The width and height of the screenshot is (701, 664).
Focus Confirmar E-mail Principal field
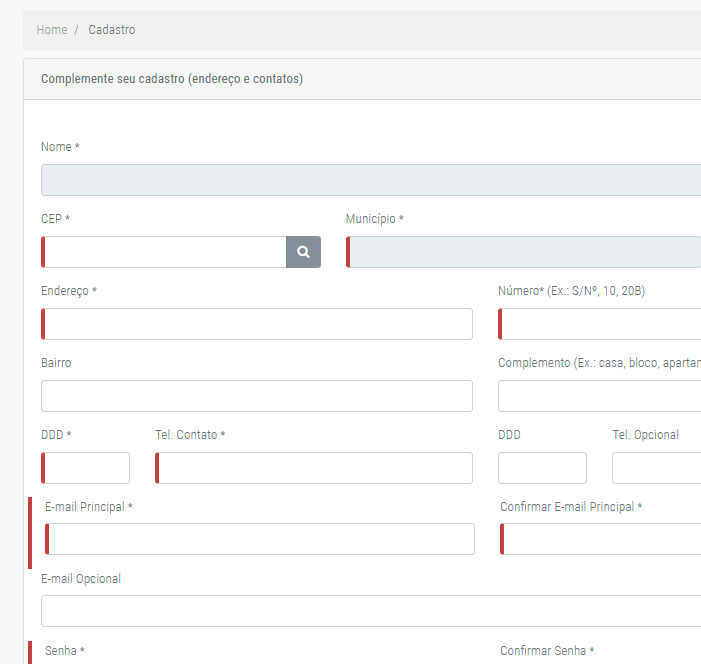coord(600,539)
